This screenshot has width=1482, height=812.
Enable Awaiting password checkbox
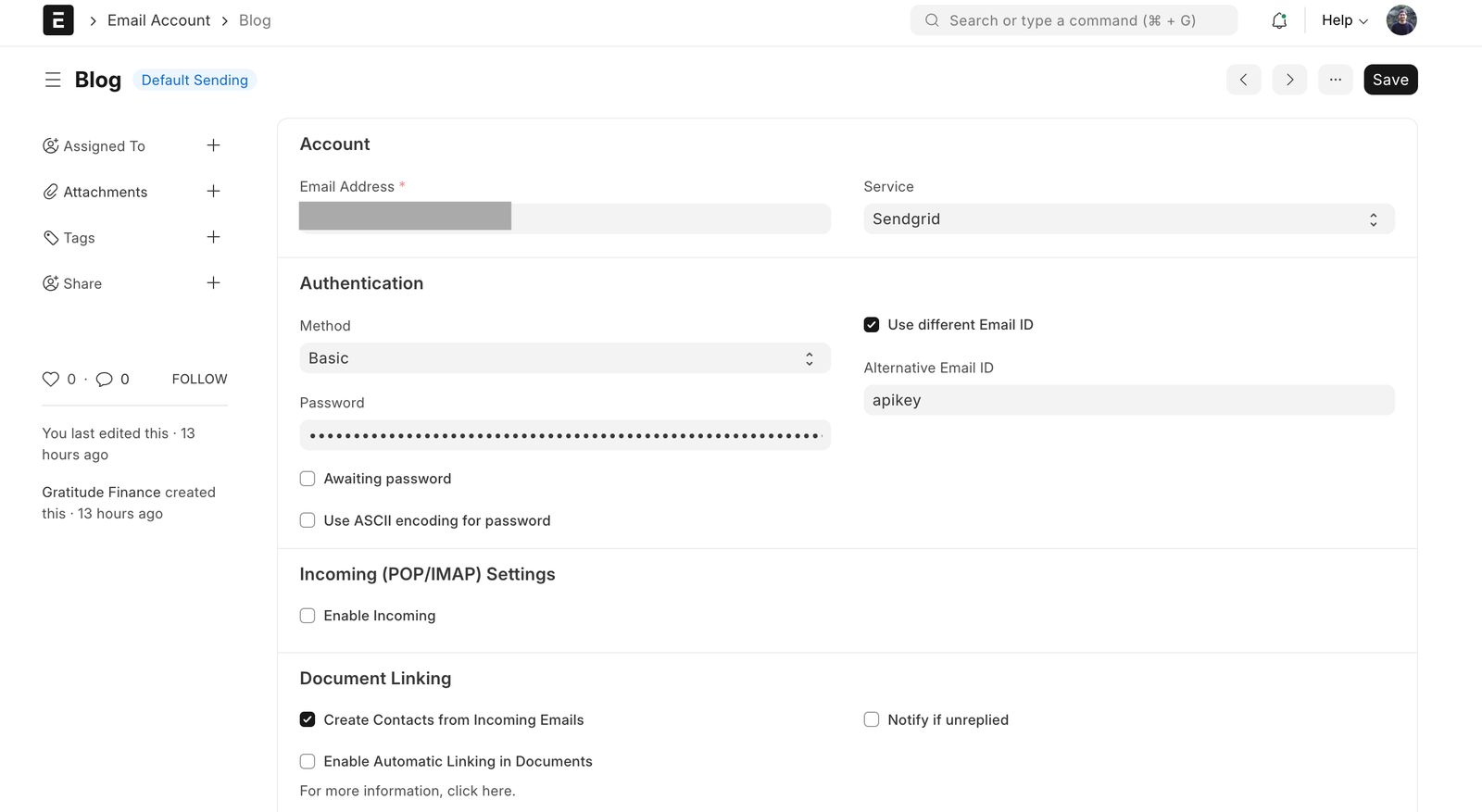coord(308,479)
